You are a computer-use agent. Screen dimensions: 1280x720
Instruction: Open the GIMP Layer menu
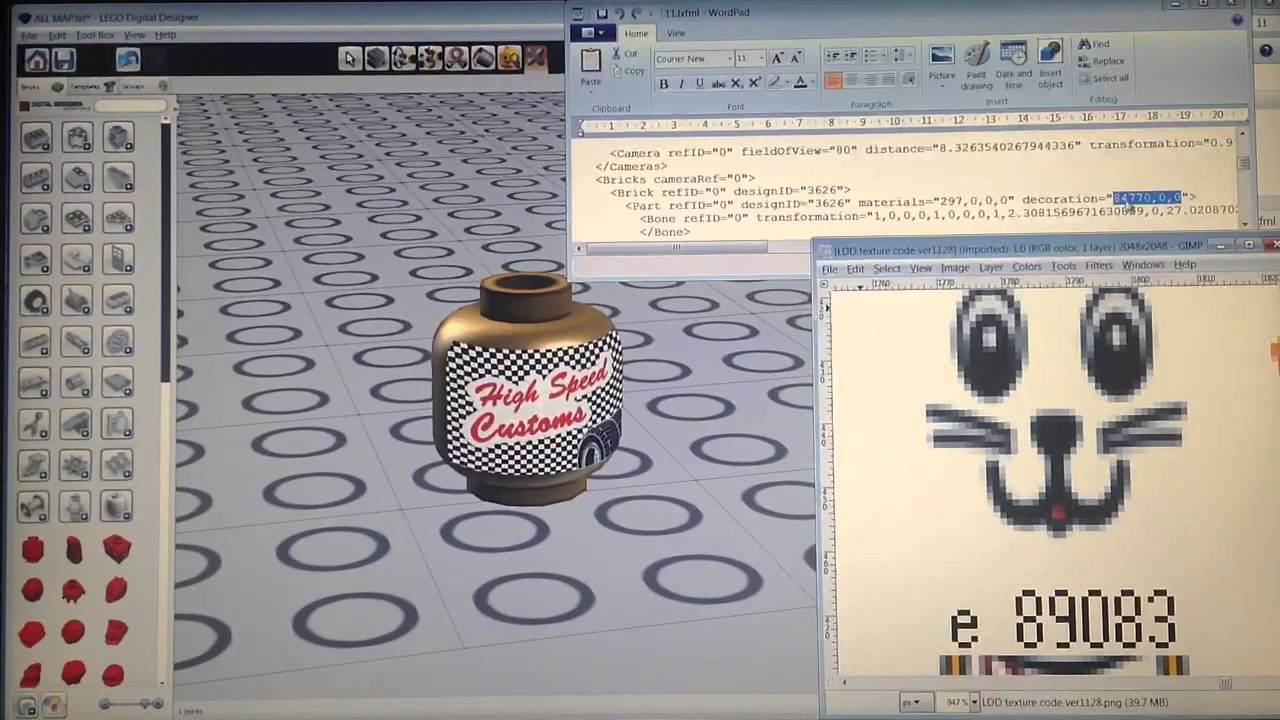[x=991, y=268]
